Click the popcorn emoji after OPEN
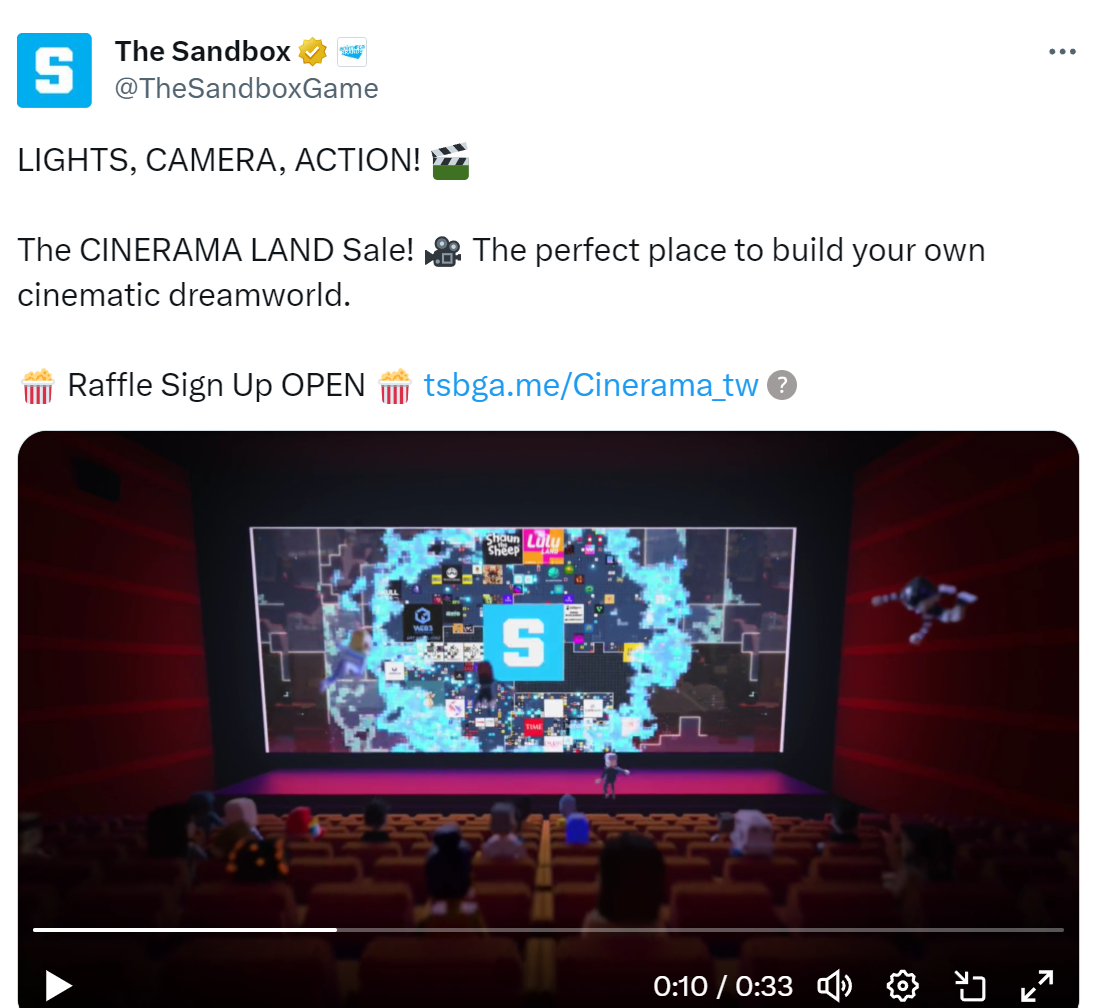The height and width of the screenshot is (1008, 1097). (x=395, y=386)
